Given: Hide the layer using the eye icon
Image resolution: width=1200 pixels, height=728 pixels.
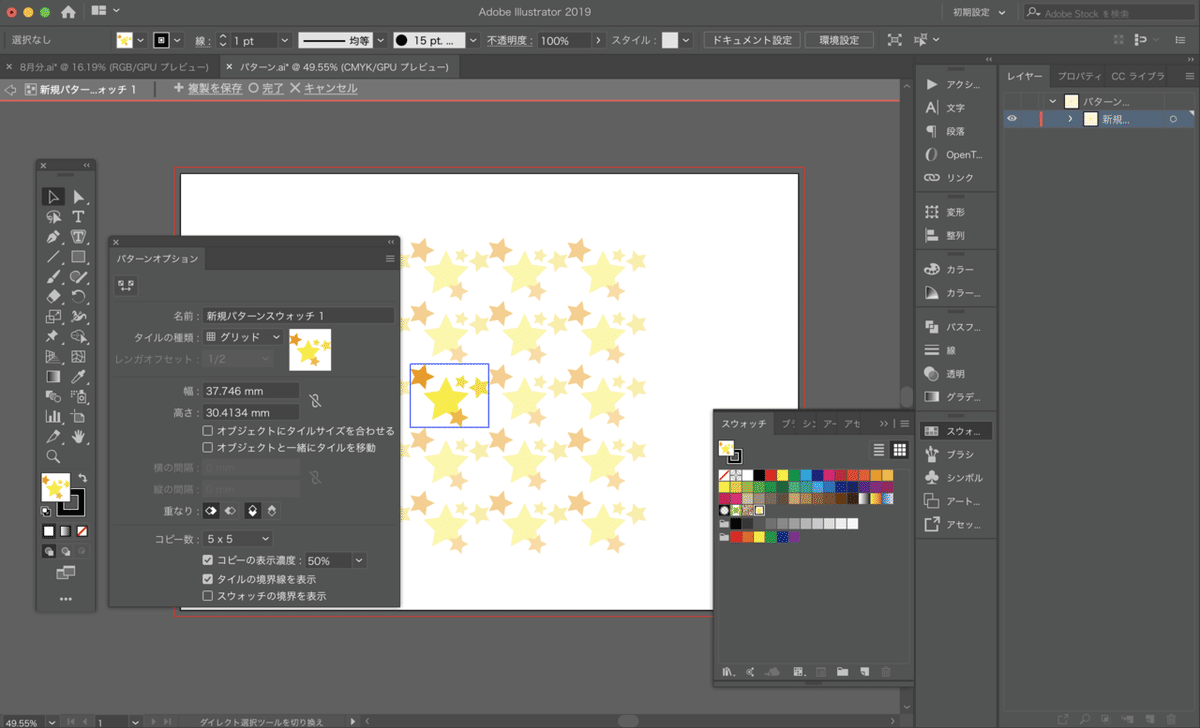Looking at the screenshot, I should click(x=1012, y=119).
